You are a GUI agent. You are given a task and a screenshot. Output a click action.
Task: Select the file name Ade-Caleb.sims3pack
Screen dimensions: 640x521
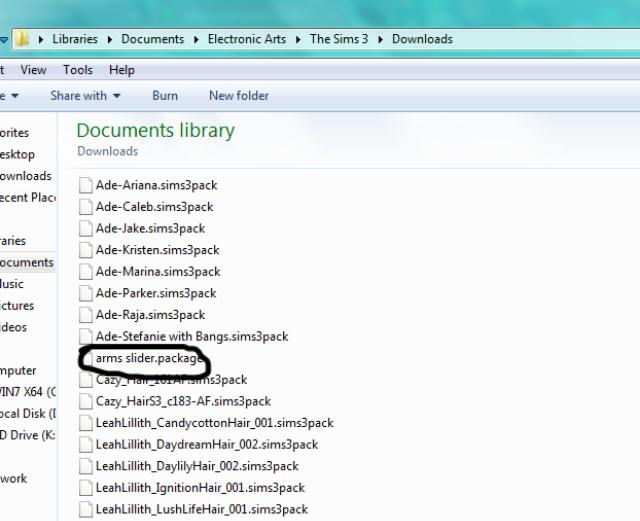point(154,207)
